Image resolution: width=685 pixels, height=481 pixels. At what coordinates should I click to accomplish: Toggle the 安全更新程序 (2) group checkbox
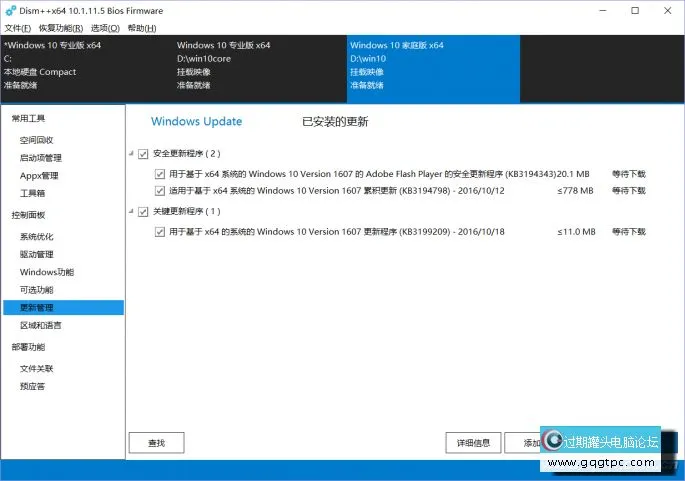(x=143, y=154)
